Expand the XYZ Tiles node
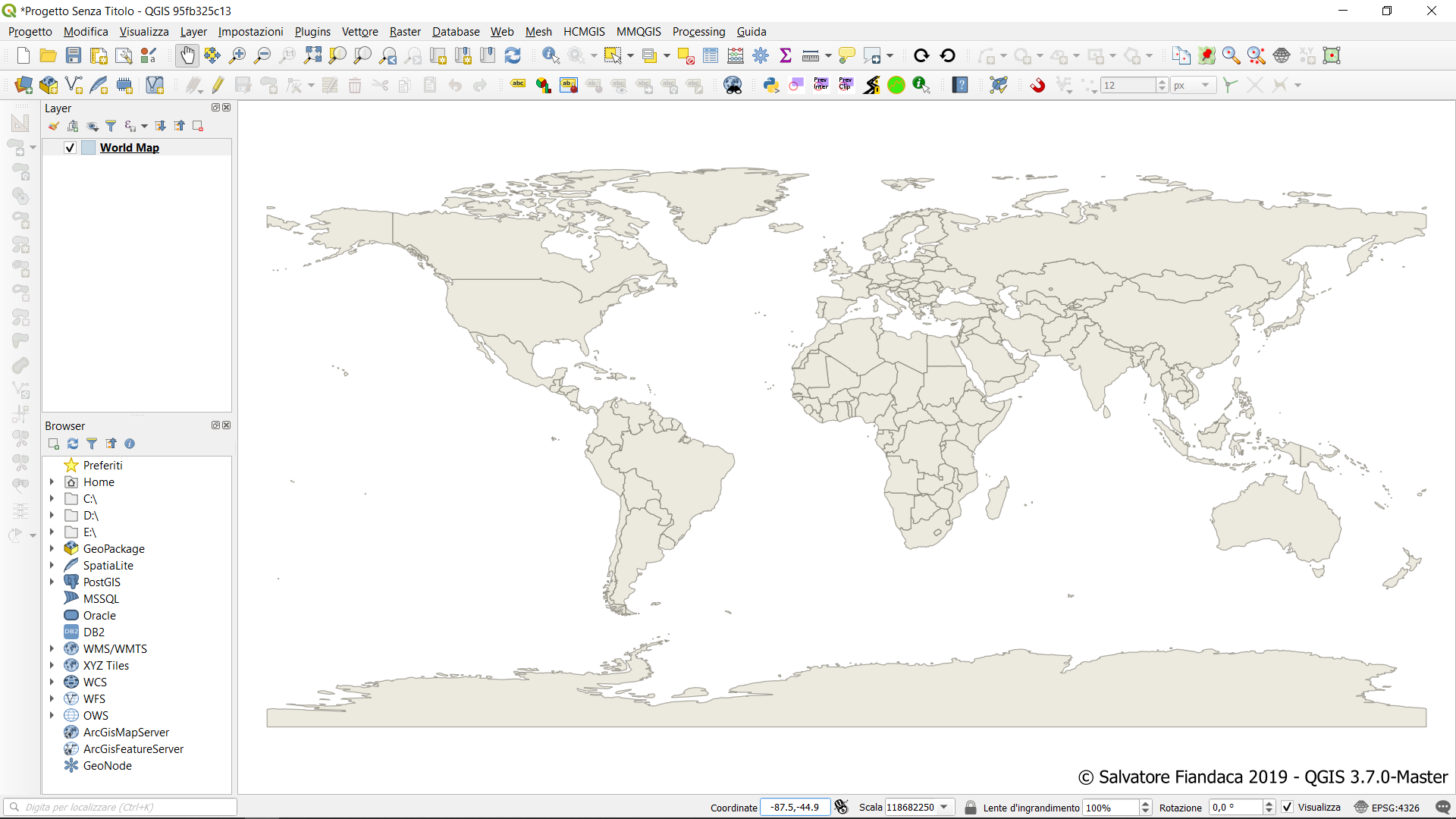Screen dimensions: 1456x819 52,665
